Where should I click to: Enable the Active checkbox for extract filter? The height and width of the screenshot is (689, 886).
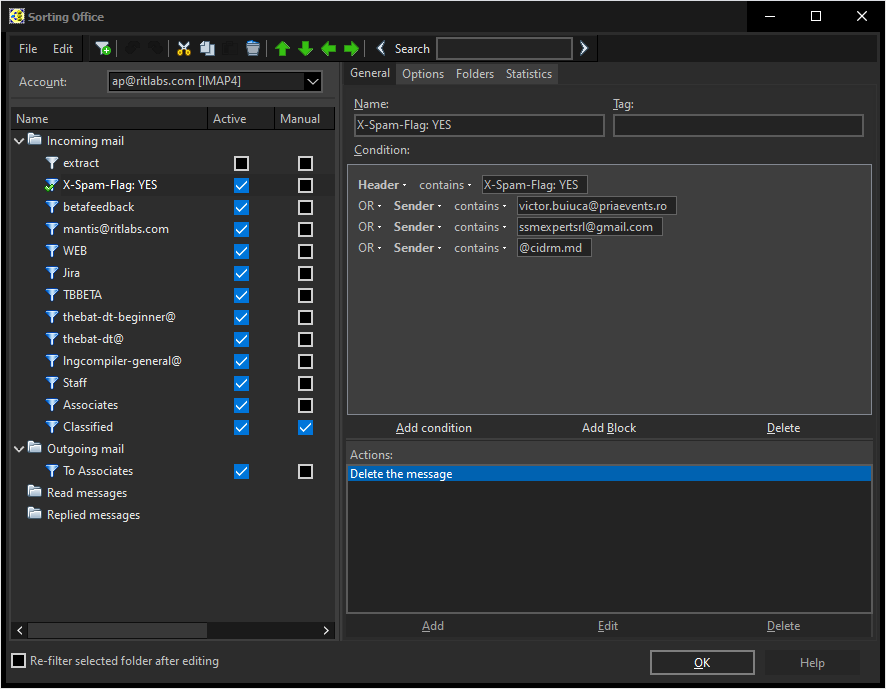point(241,163)
